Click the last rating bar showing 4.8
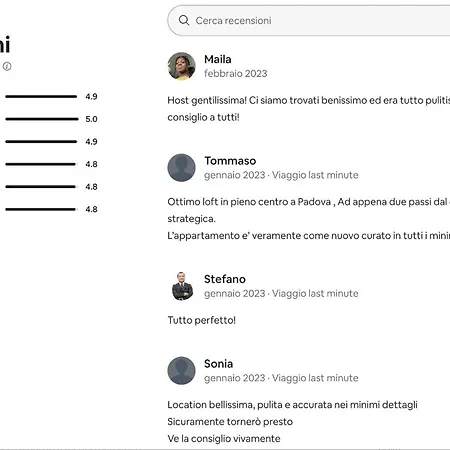 (40, 209)
